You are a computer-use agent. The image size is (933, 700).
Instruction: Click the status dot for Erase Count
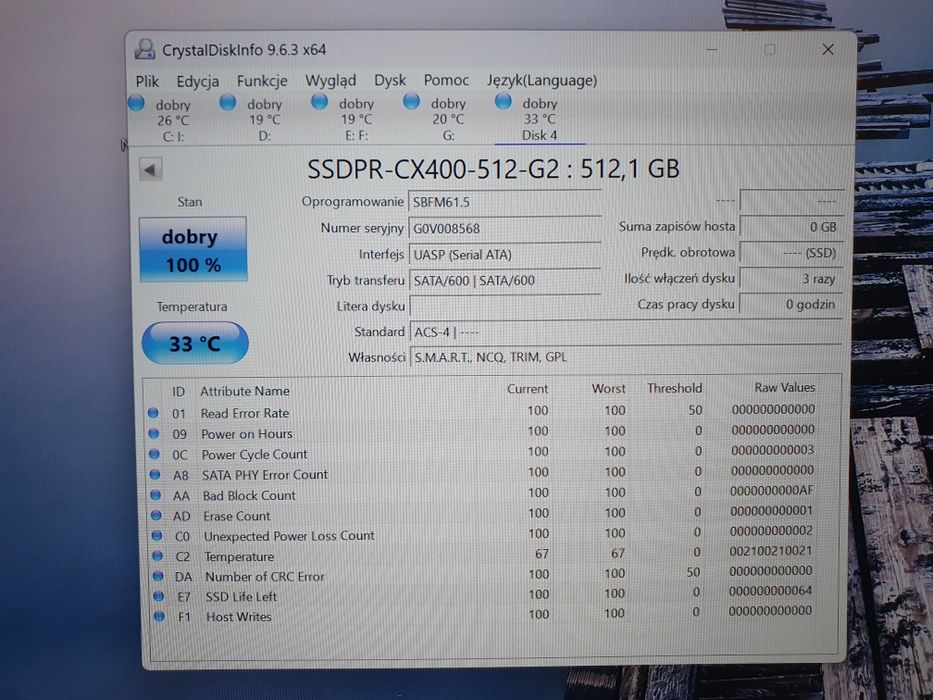(x=156, y=515)
